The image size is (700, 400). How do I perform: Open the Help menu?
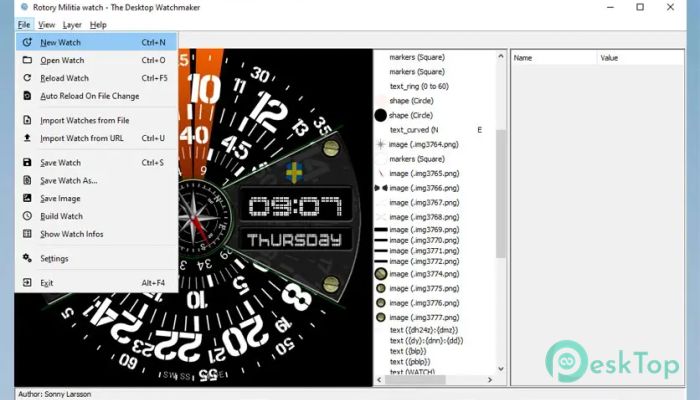[98, 25]
